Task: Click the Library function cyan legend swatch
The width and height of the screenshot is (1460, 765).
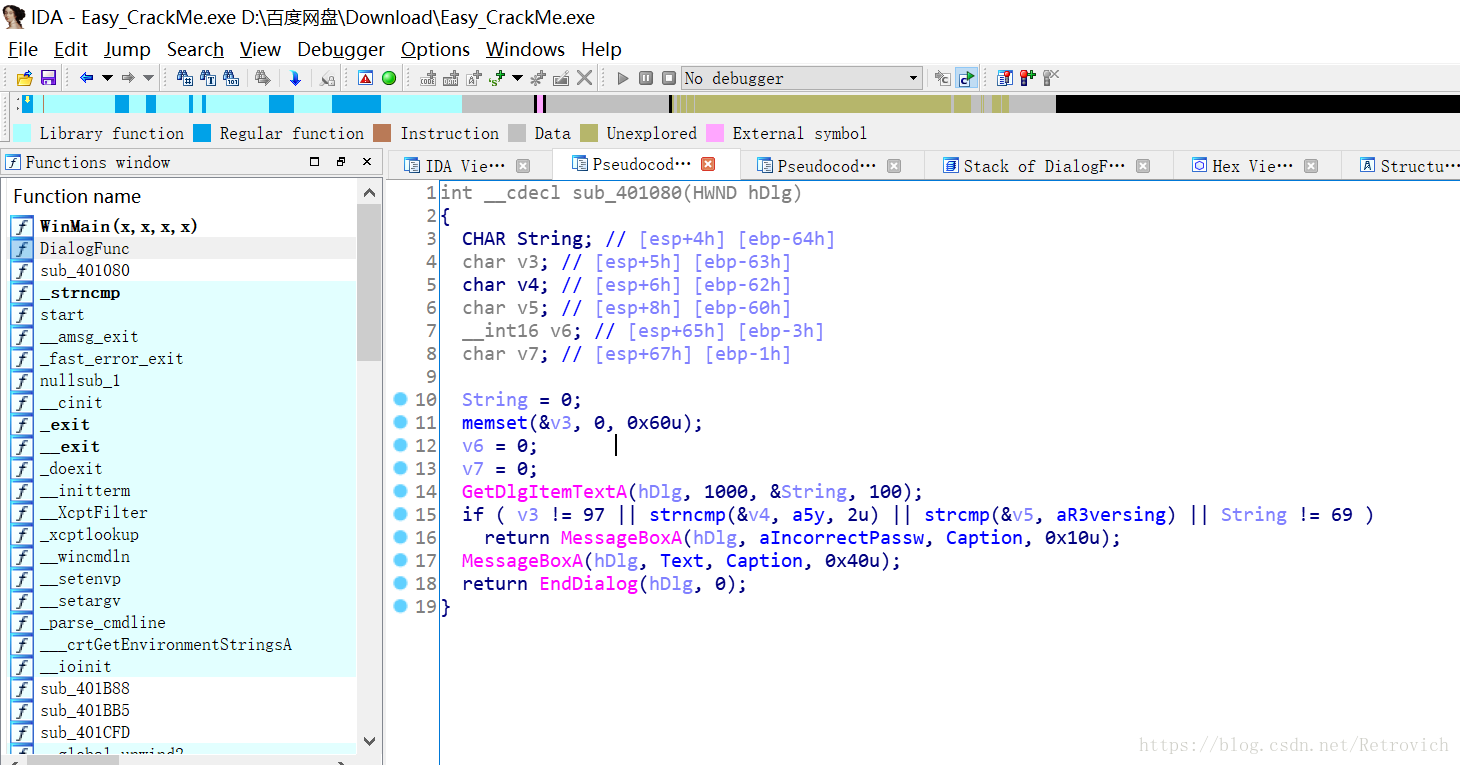Action: tap(22, 133)
